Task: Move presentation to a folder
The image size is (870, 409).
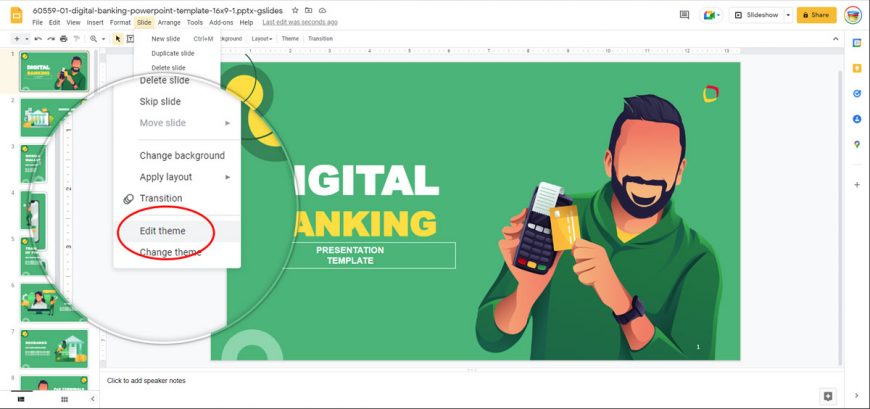Action: (x=308, y=11)
